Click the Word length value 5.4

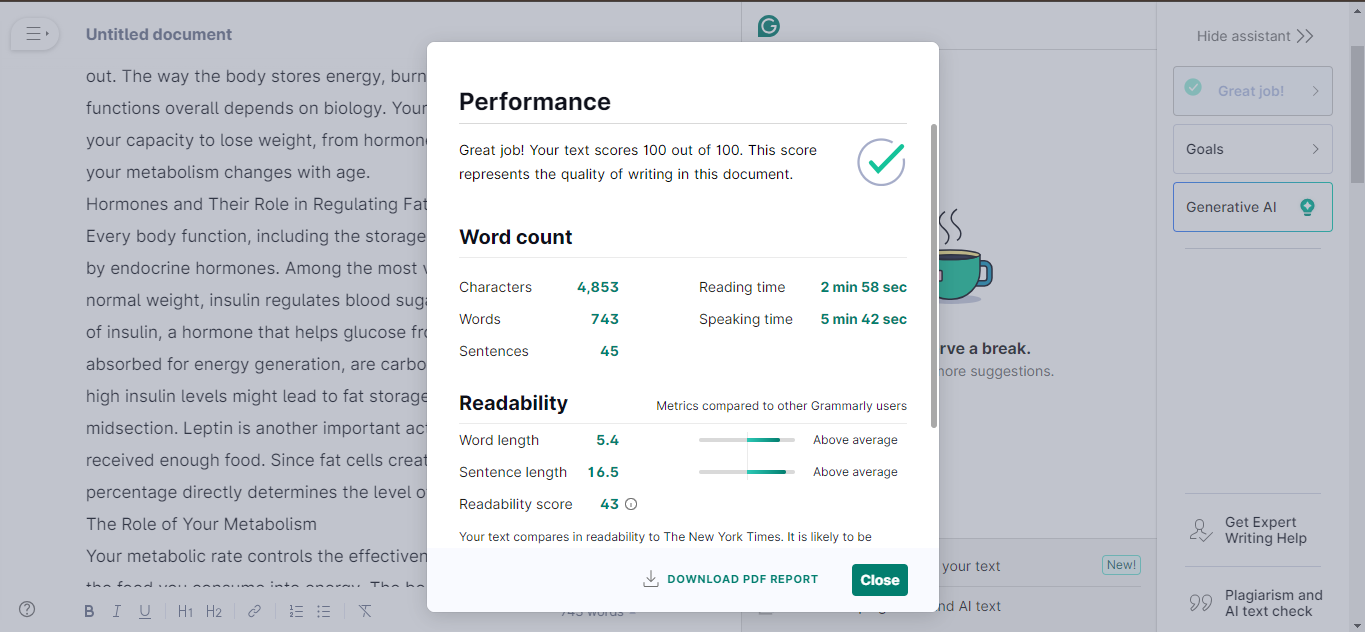(608, 440)
